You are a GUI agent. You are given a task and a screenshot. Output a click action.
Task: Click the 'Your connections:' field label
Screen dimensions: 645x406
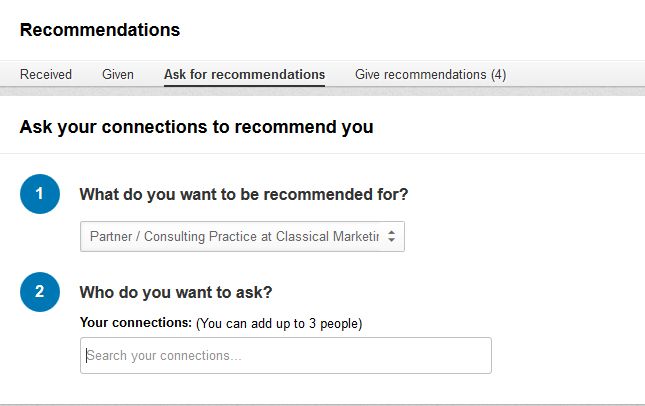(135, 323)
